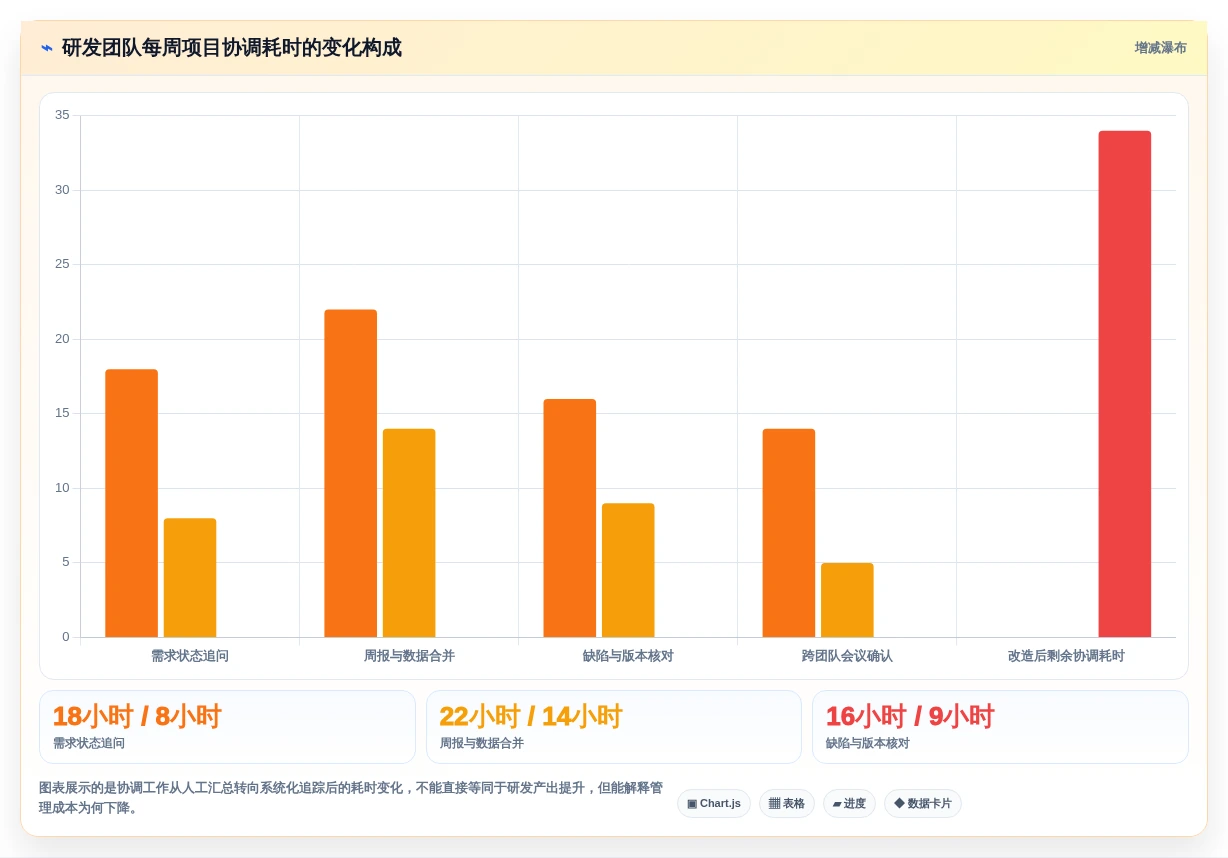Screen dimensions: 1228x858
Task: Click the 22-hour orange bar for 周报与数据合并
Action: point(351,473)
